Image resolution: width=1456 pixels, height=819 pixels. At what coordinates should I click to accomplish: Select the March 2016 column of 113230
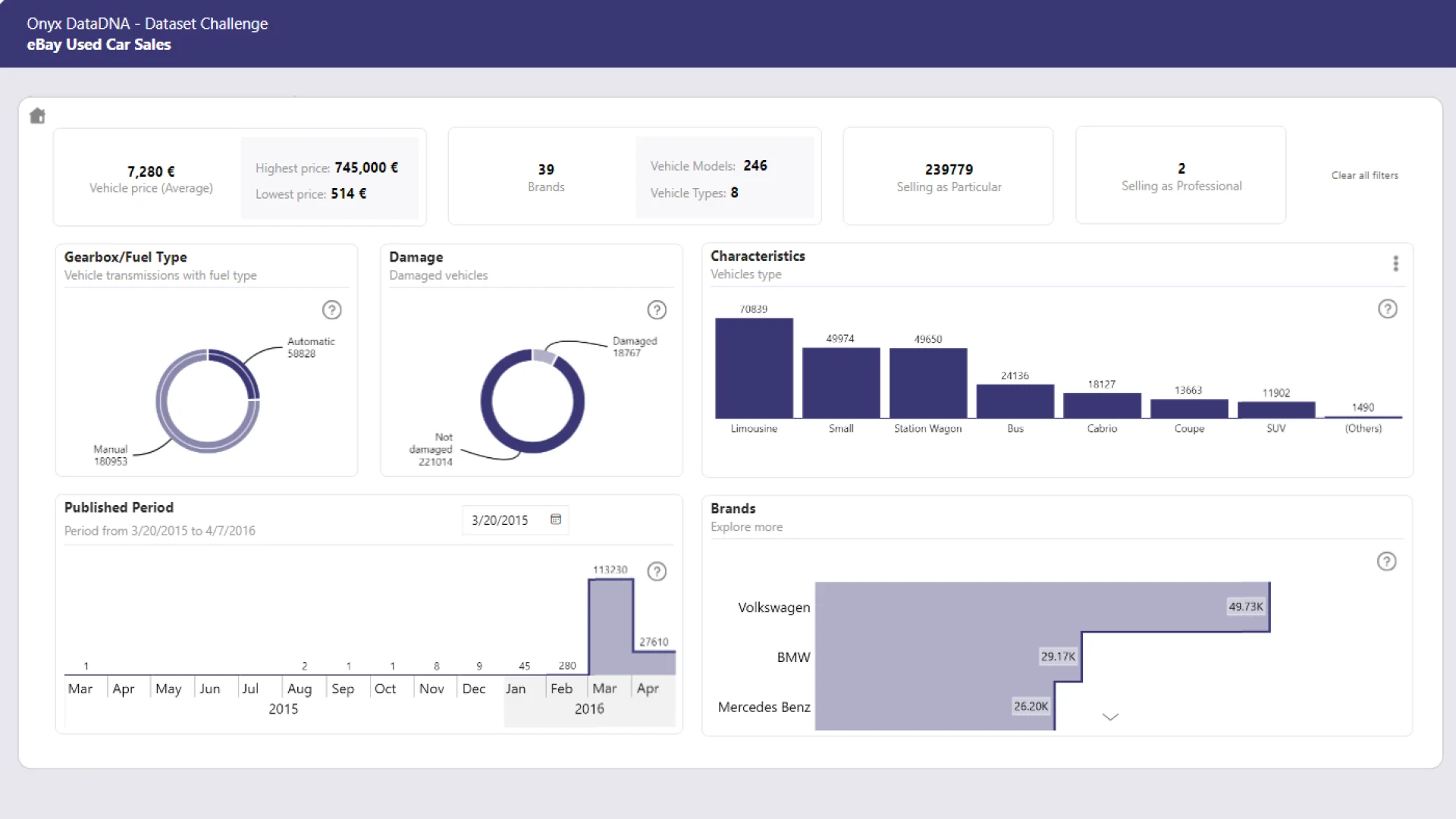coord(610,627)
